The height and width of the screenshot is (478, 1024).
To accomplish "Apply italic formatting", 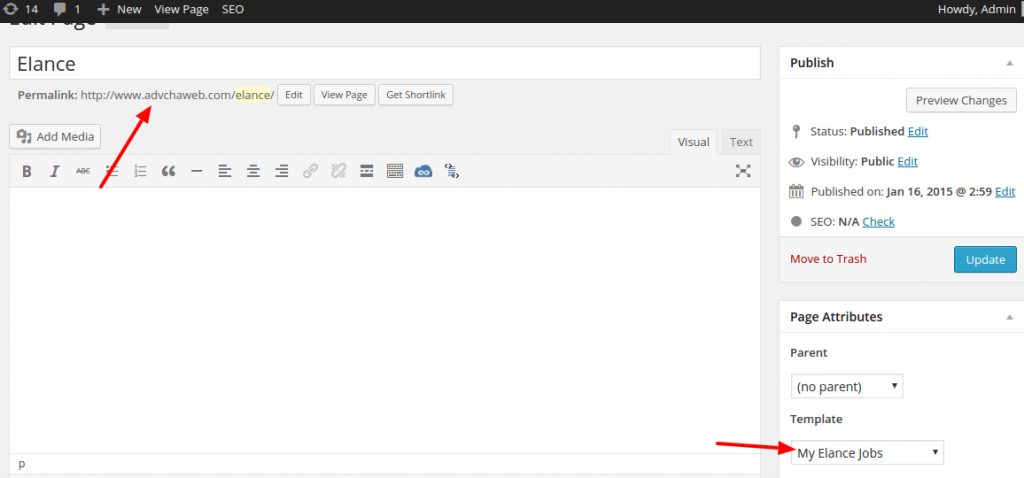I will 55,171.
